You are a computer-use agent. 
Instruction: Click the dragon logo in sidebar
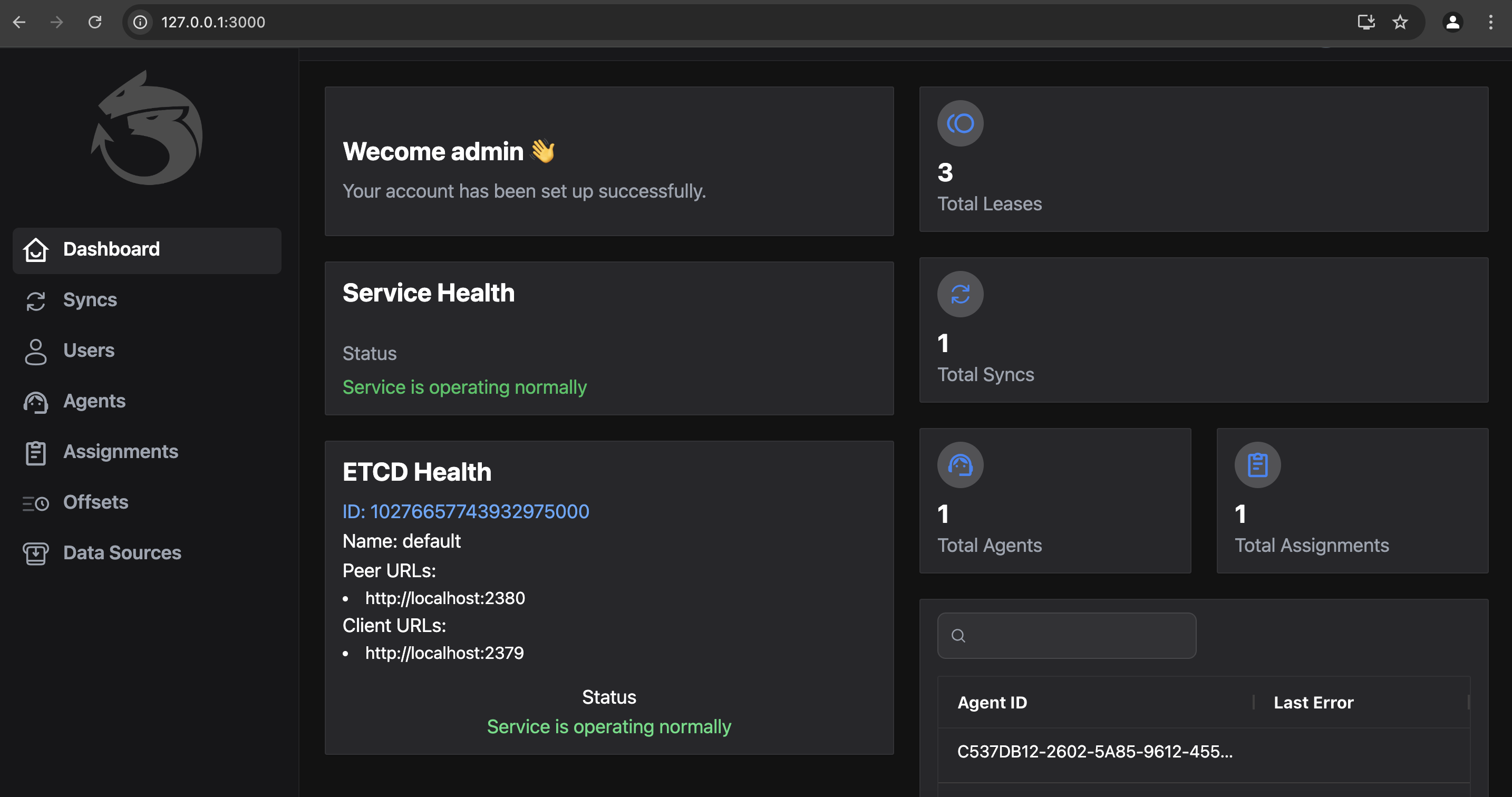coord(147,128)
